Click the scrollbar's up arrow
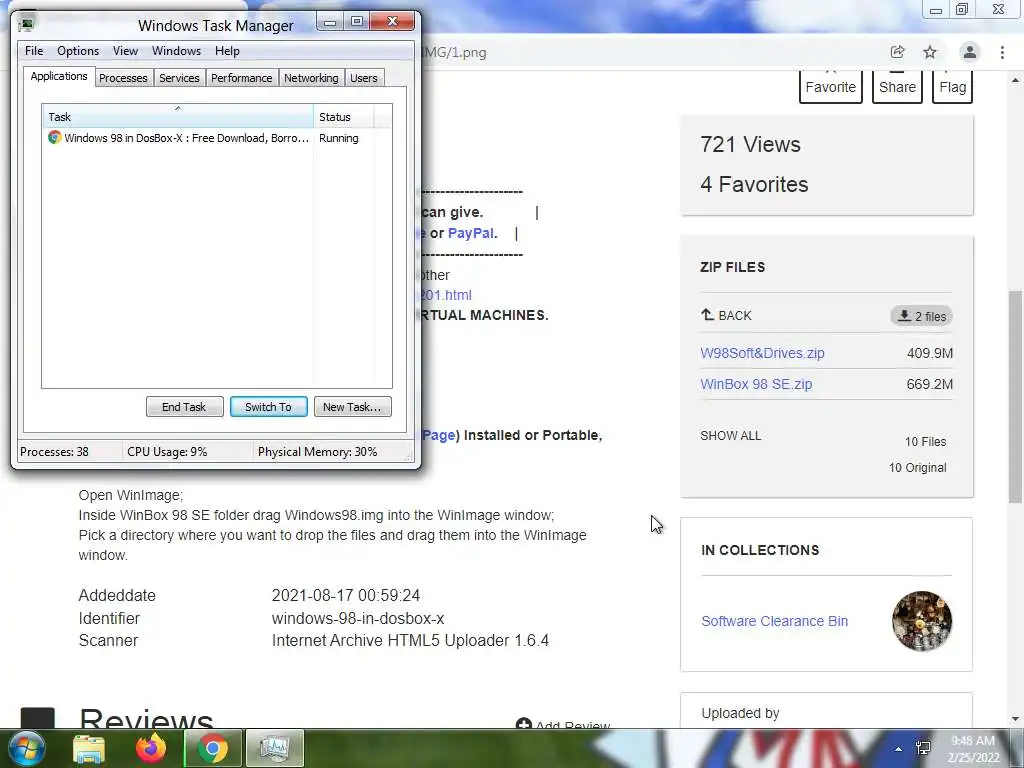 tap(1015, 80)
